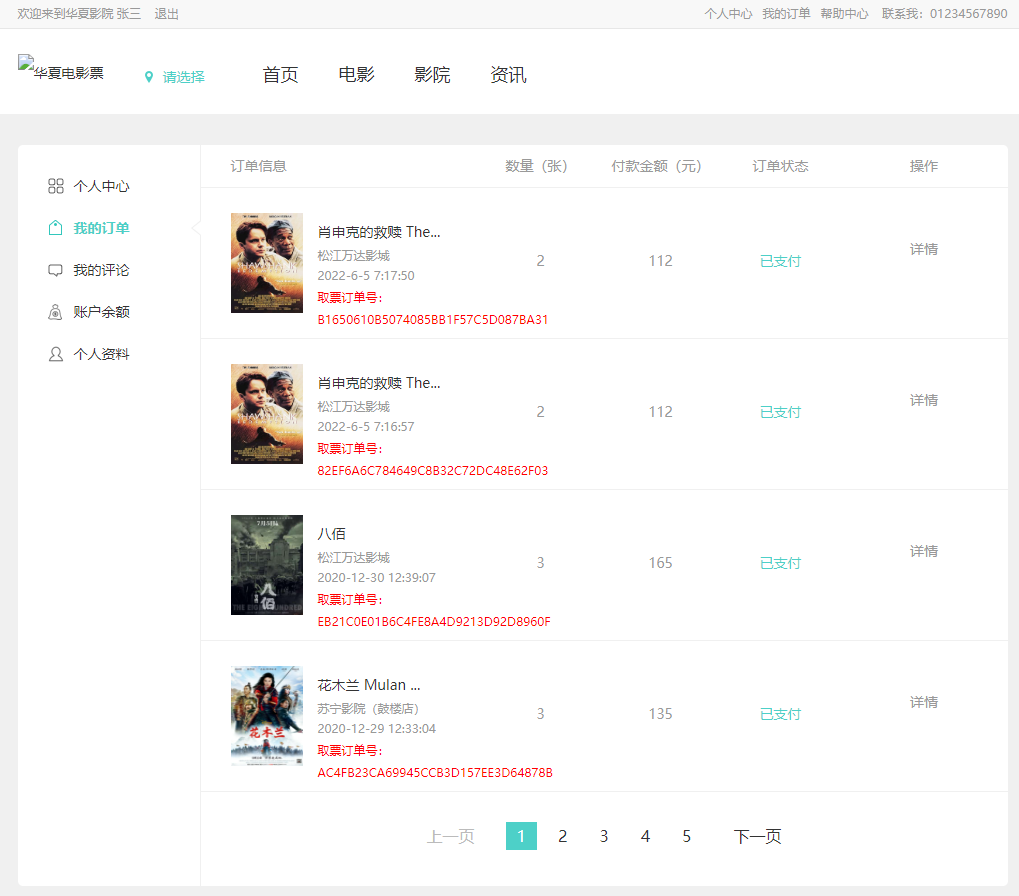
Task: Open the 请选择 city selector
Action: [184, 77]
